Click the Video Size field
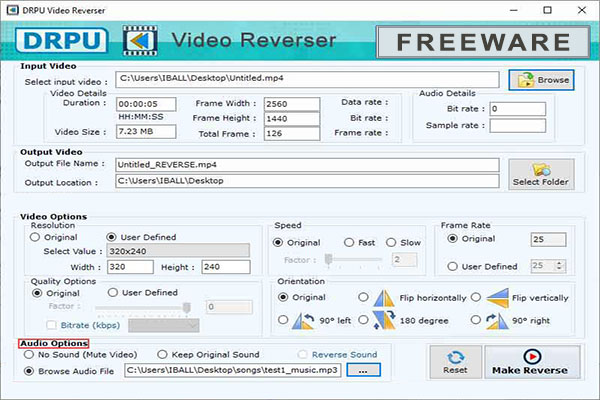 [146, 132]
